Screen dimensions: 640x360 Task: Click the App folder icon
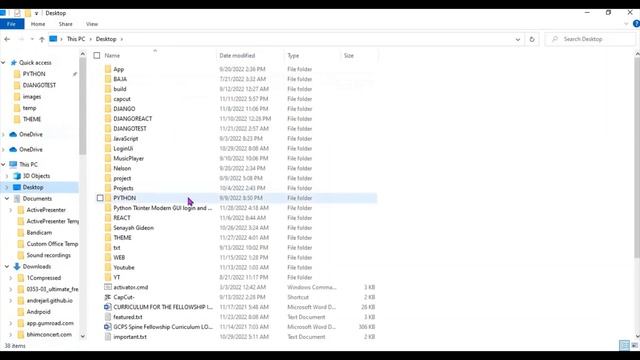108,69
